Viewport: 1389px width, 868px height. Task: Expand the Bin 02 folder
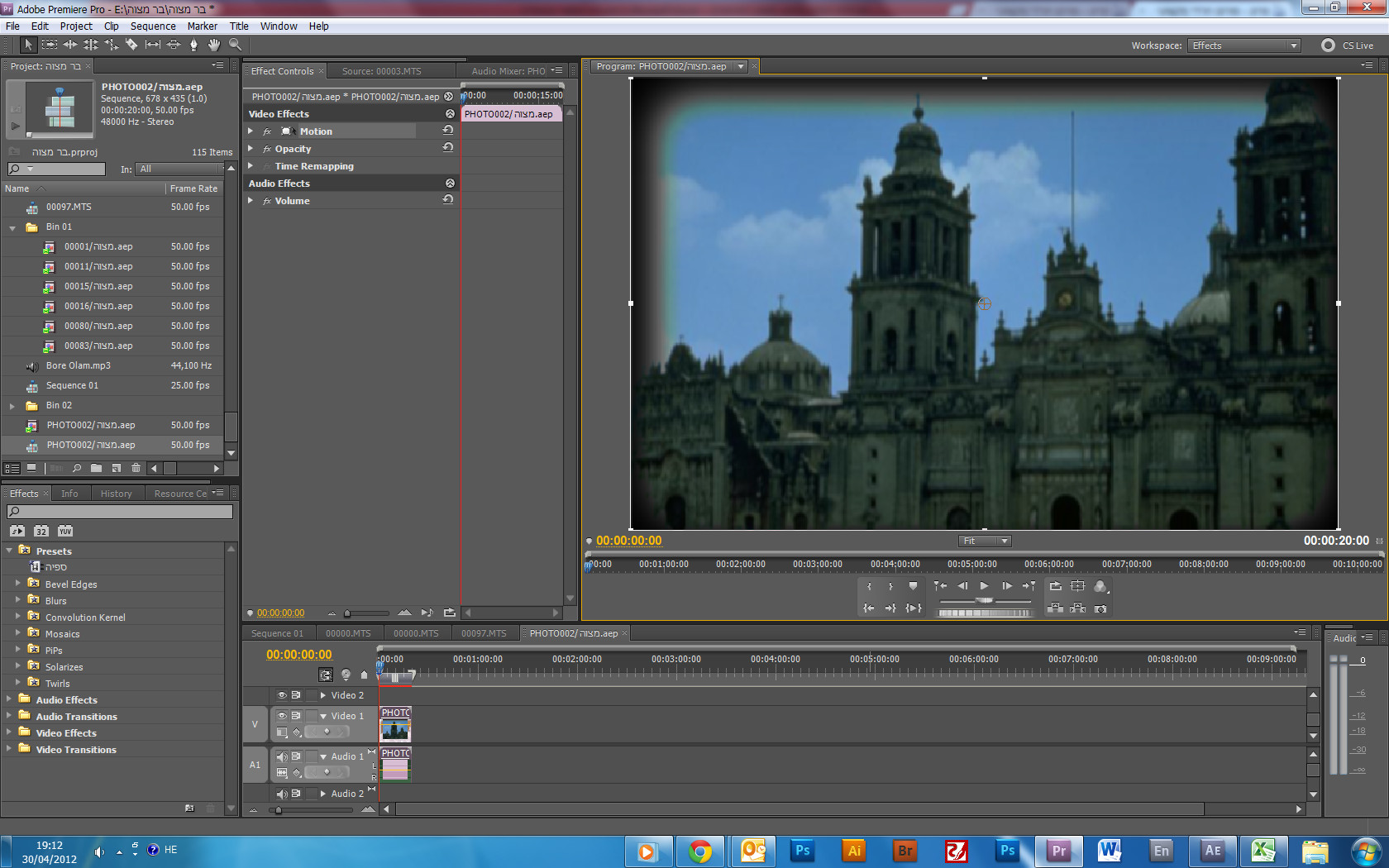coord(12,406)
